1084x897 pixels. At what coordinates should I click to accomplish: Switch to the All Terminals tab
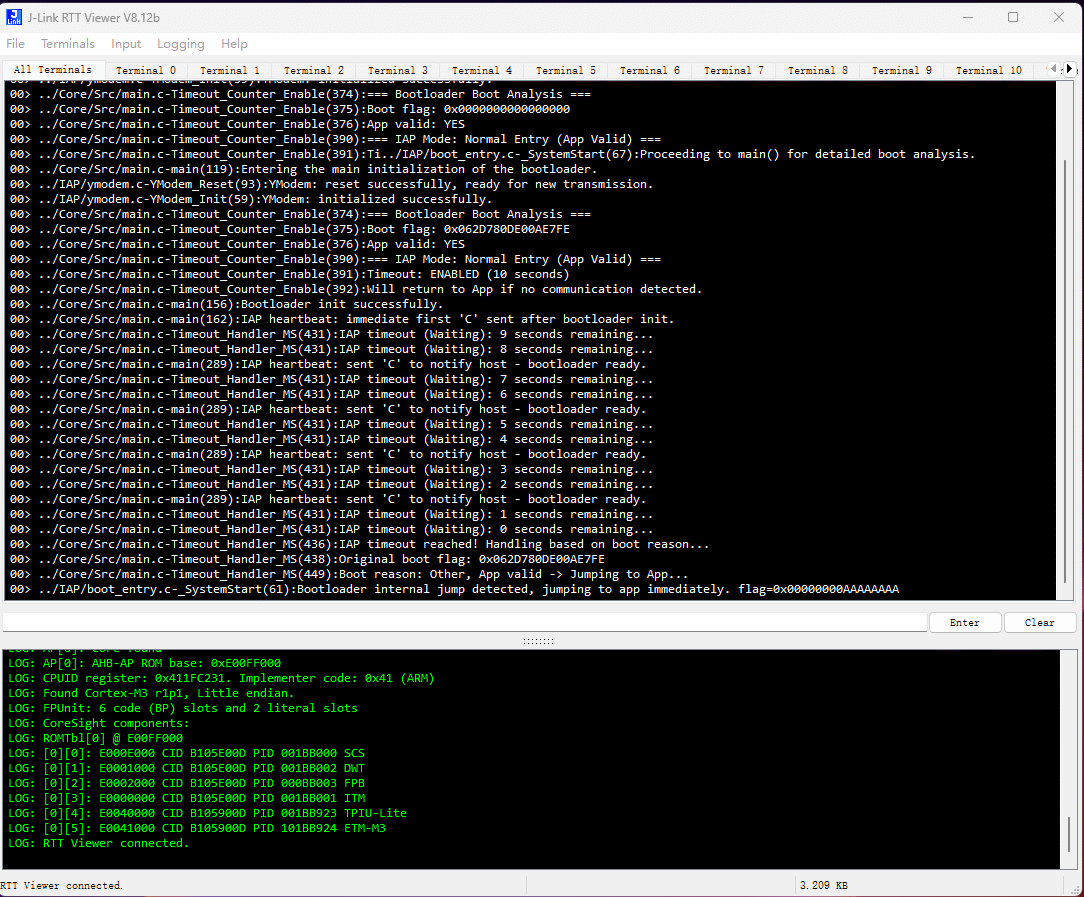point(53,70)
